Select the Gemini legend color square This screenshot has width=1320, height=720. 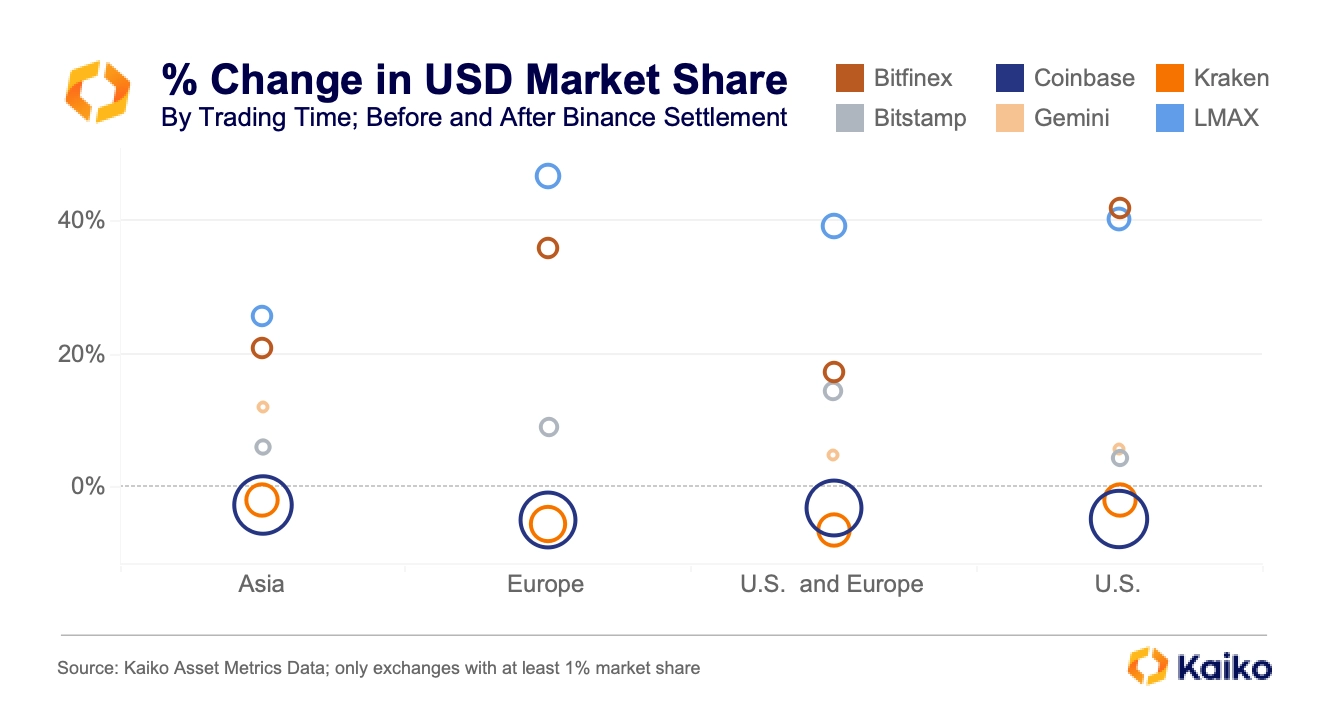(1010, 117)
